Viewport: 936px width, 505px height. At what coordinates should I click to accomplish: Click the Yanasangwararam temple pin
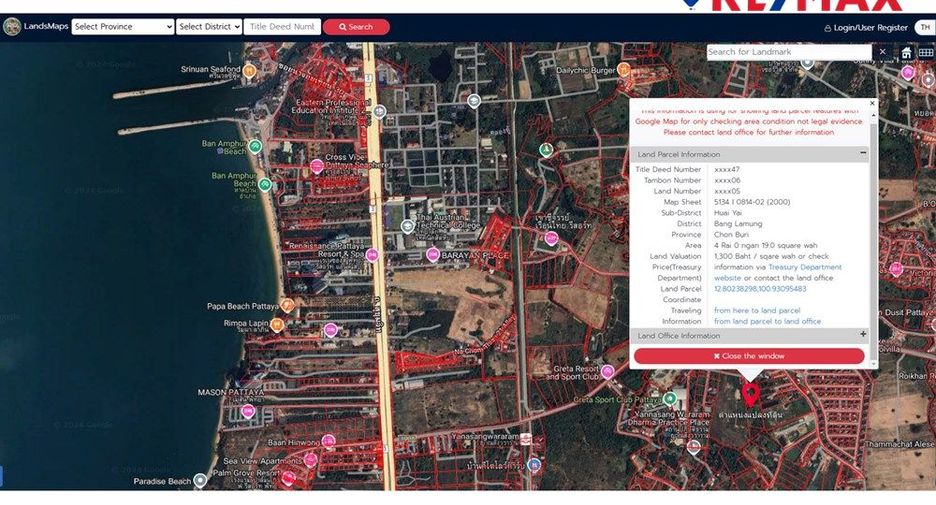coord(526,440)
